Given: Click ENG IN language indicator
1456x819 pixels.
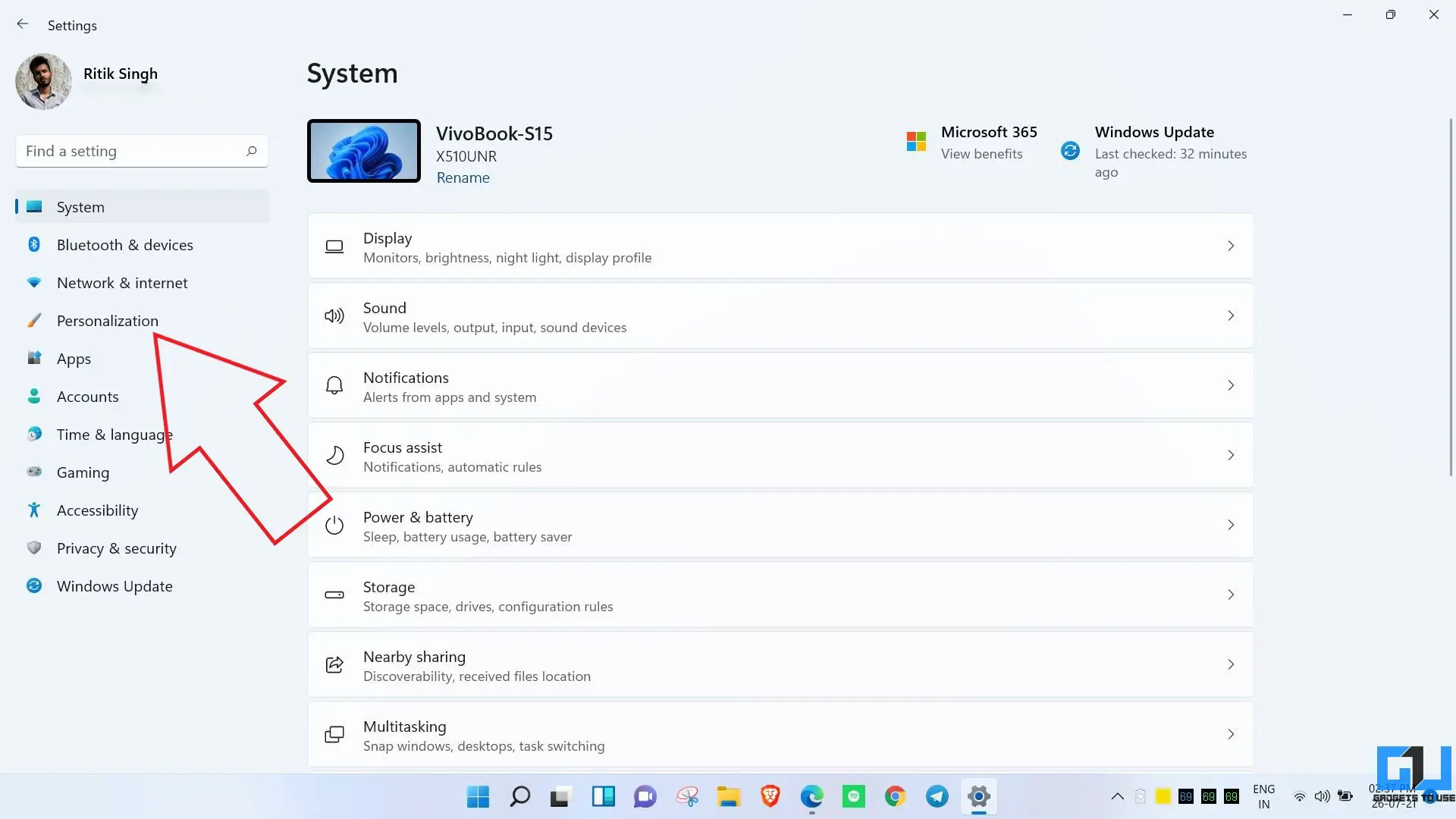Looking at the screenshot, I should click(1263, 796).
